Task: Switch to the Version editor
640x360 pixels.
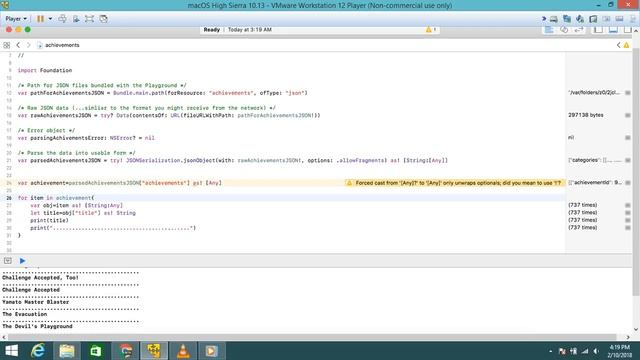Action: 578,29
